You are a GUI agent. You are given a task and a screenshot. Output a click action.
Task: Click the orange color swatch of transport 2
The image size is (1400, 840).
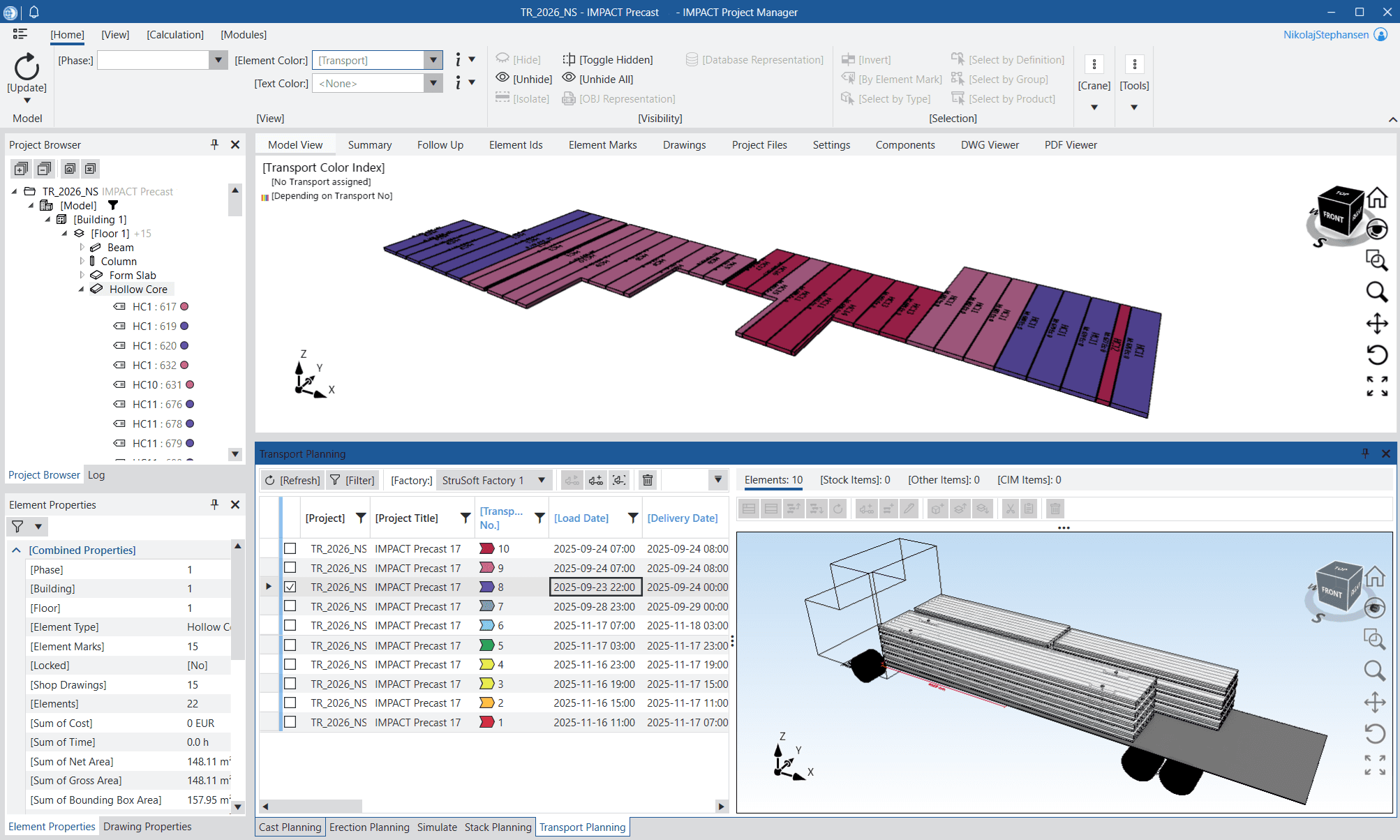click(x=486, y=703)
